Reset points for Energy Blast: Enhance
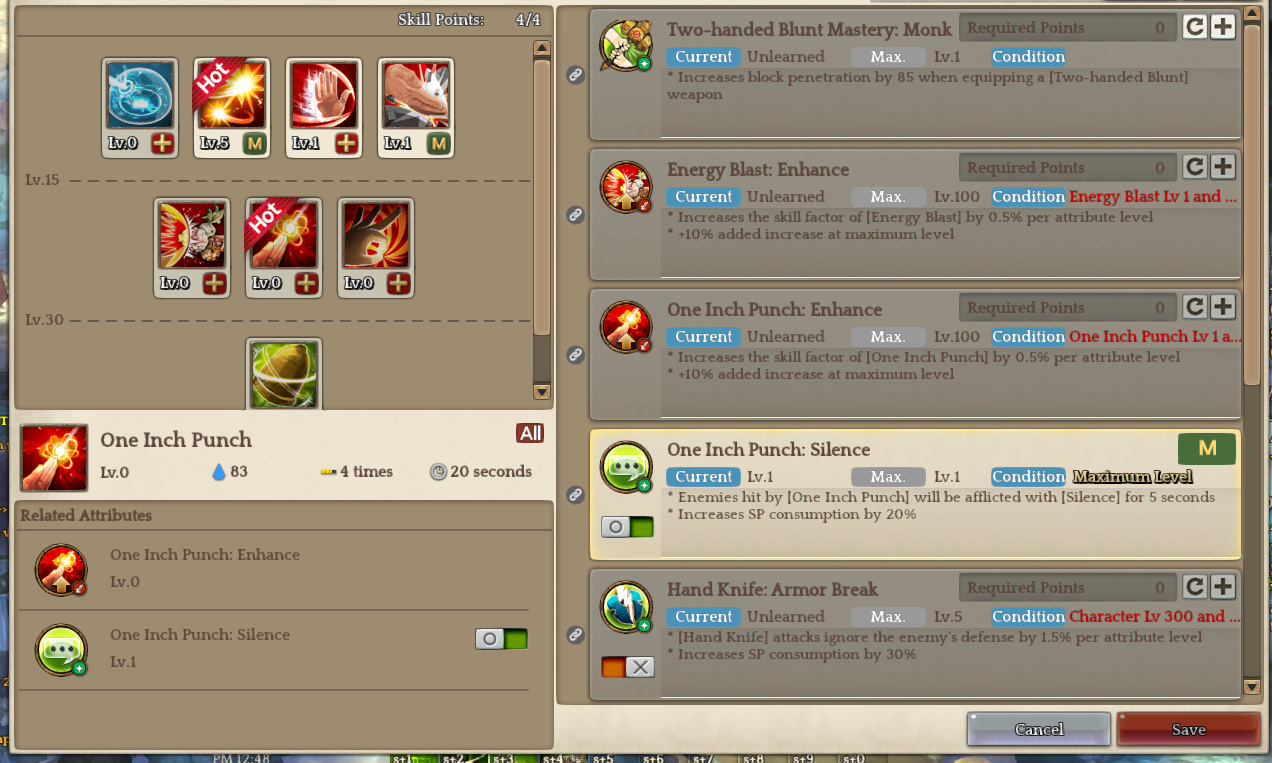 coord(1194,167)
